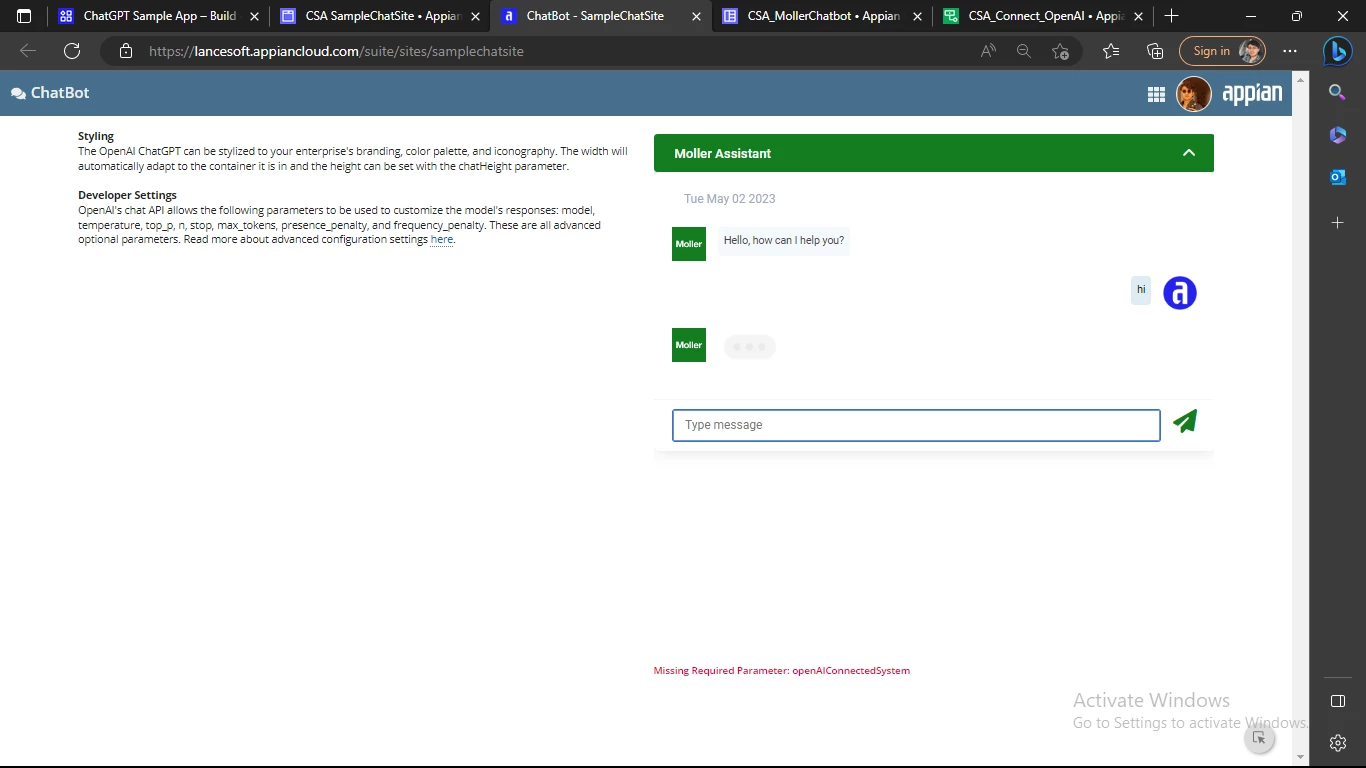Click the Type message input field

[x=916, y=425]
